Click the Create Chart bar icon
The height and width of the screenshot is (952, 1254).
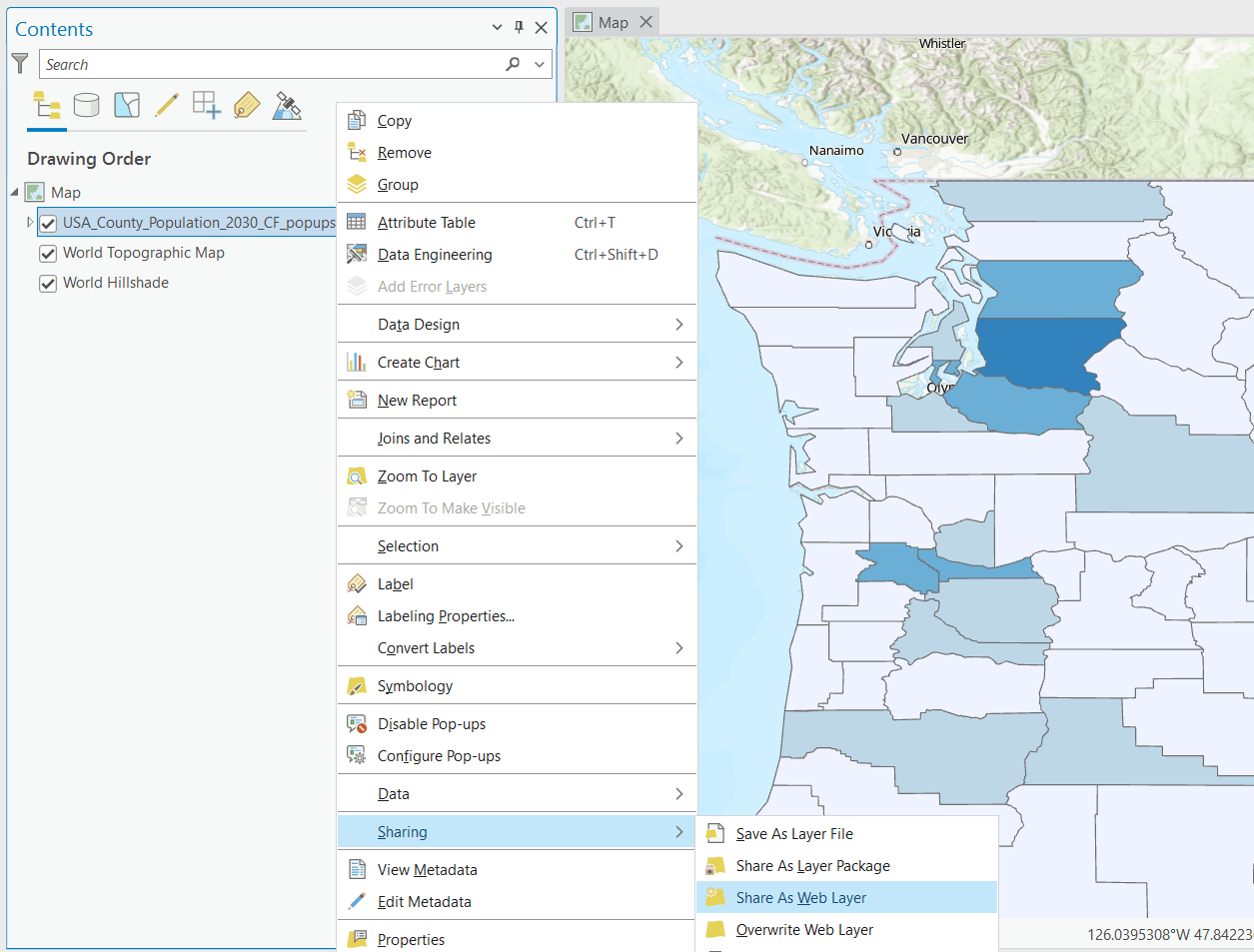point(357,362)
